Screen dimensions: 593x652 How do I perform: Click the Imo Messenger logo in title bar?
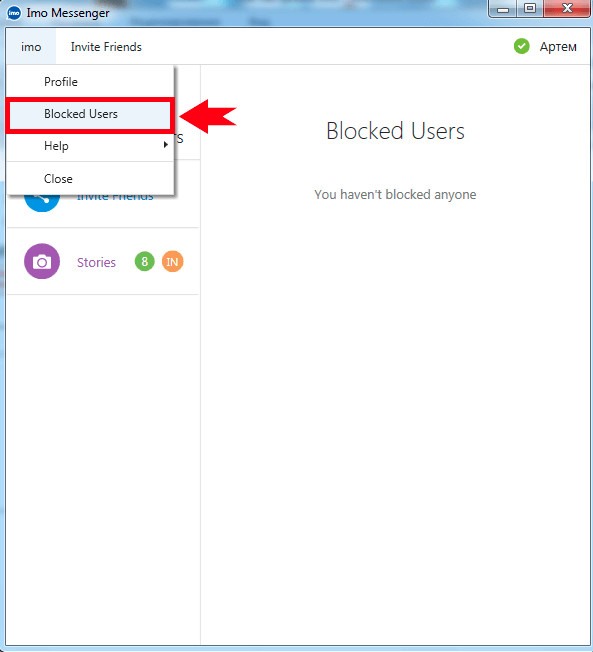(x=14, y=13)
